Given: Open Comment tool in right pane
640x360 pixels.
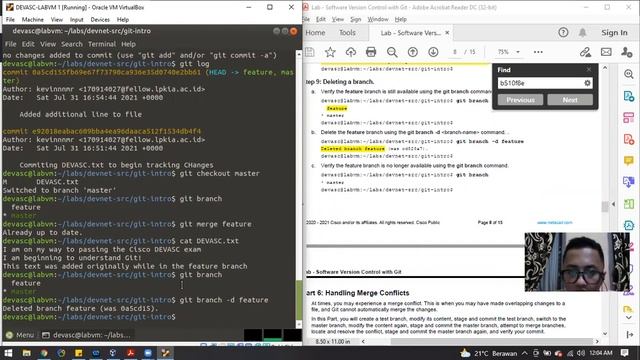Looking at the screenshot, I should pyautogui.click(x=629, y=160).
